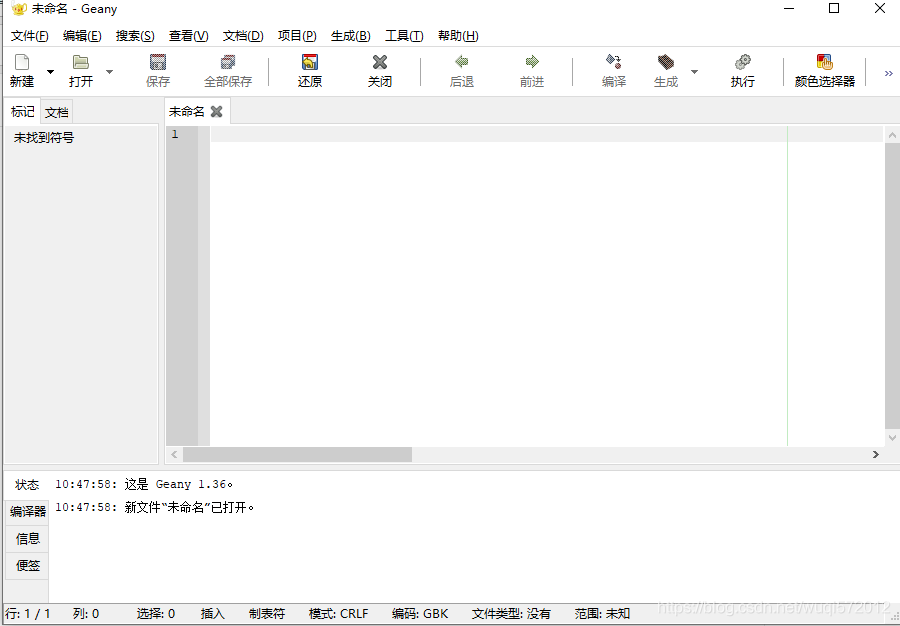Image resolution: width=900 pixels, height=626 pixels.
Task: Click the 编码: GBK status entry
Action: point(420,614)
